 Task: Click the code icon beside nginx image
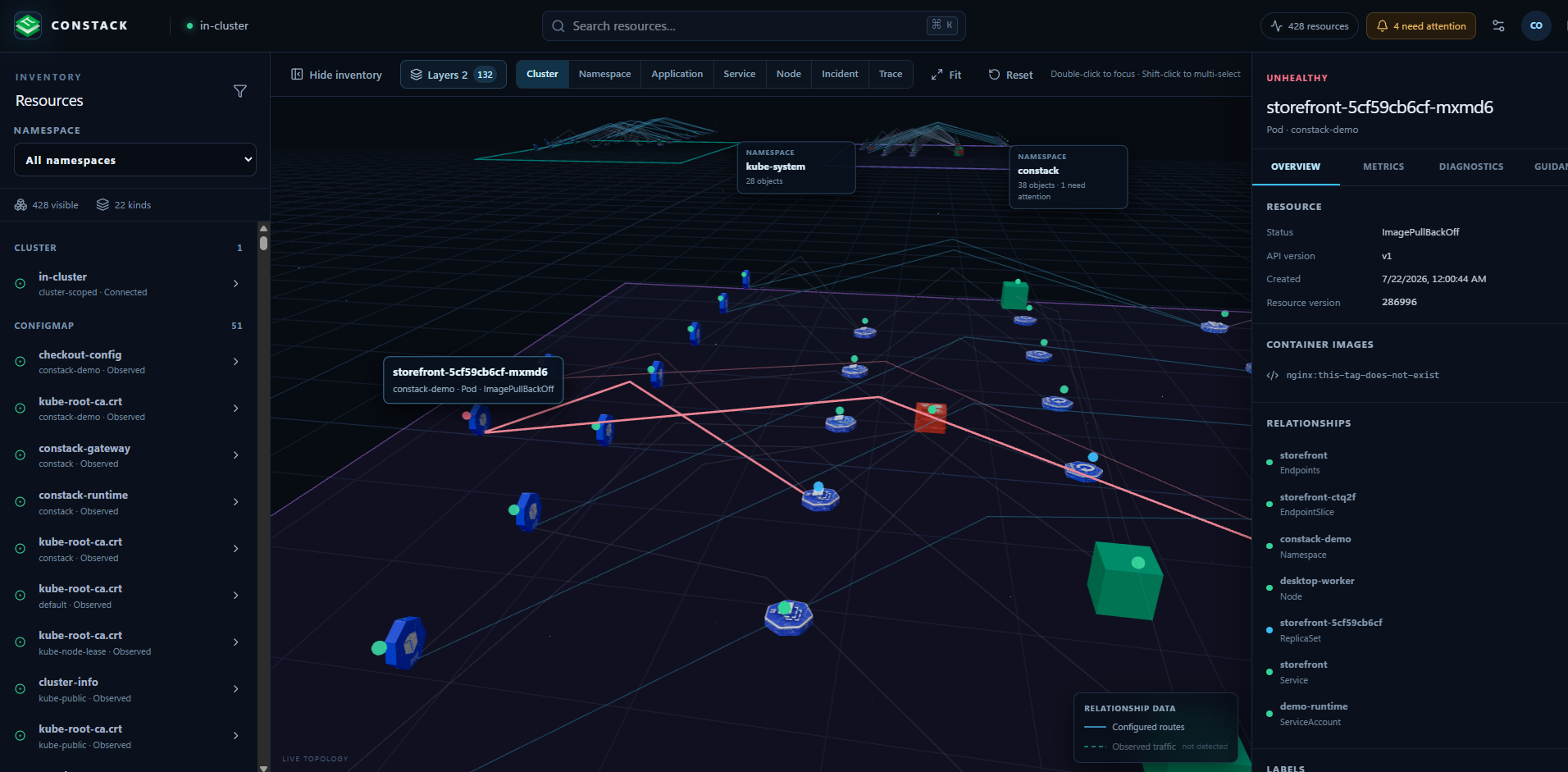tap(1273, 376)
